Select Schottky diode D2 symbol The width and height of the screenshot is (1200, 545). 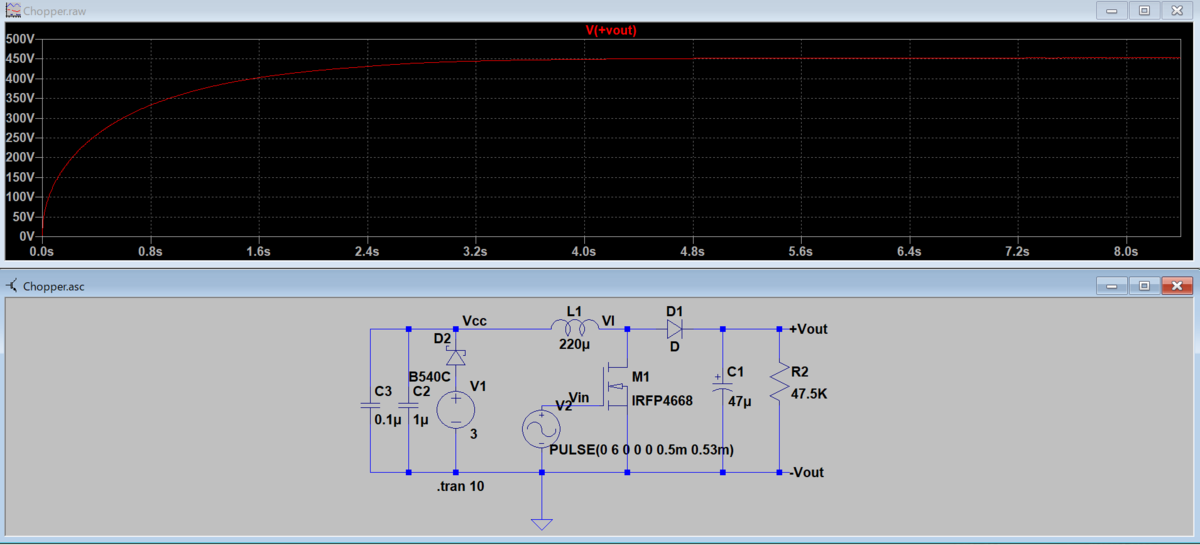tap(456, 356)
